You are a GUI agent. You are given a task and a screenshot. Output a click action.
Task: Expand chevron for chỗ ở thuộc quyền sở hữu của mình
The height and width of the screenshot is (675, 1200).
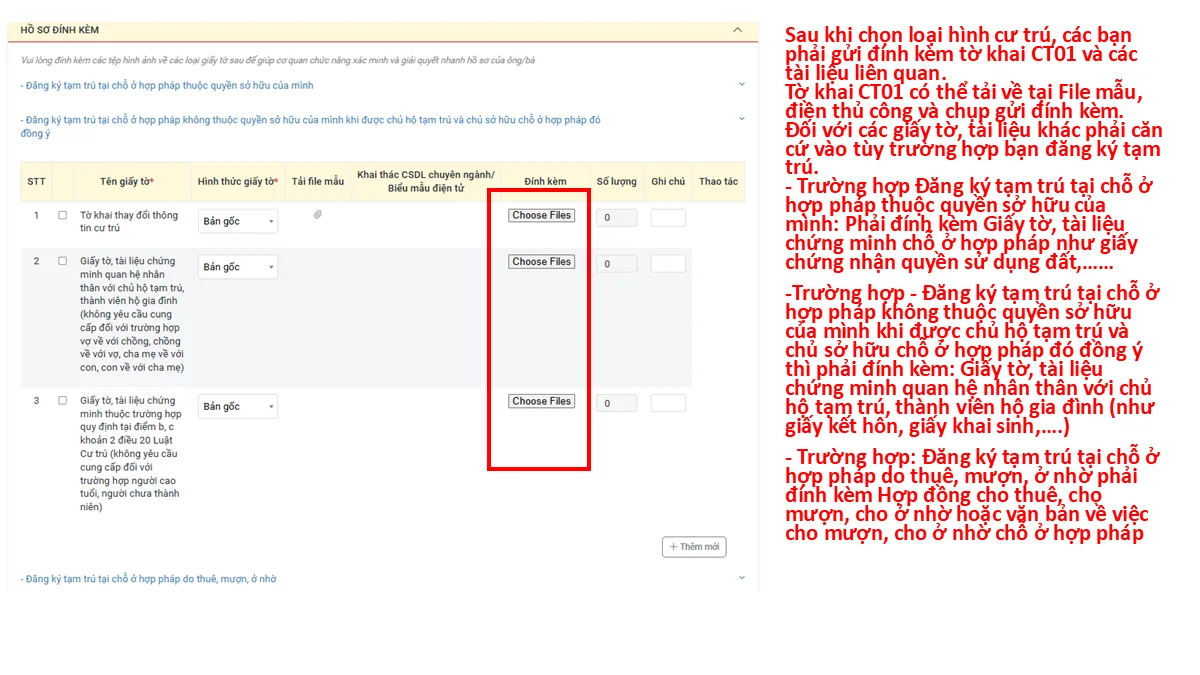coord(742,85)
